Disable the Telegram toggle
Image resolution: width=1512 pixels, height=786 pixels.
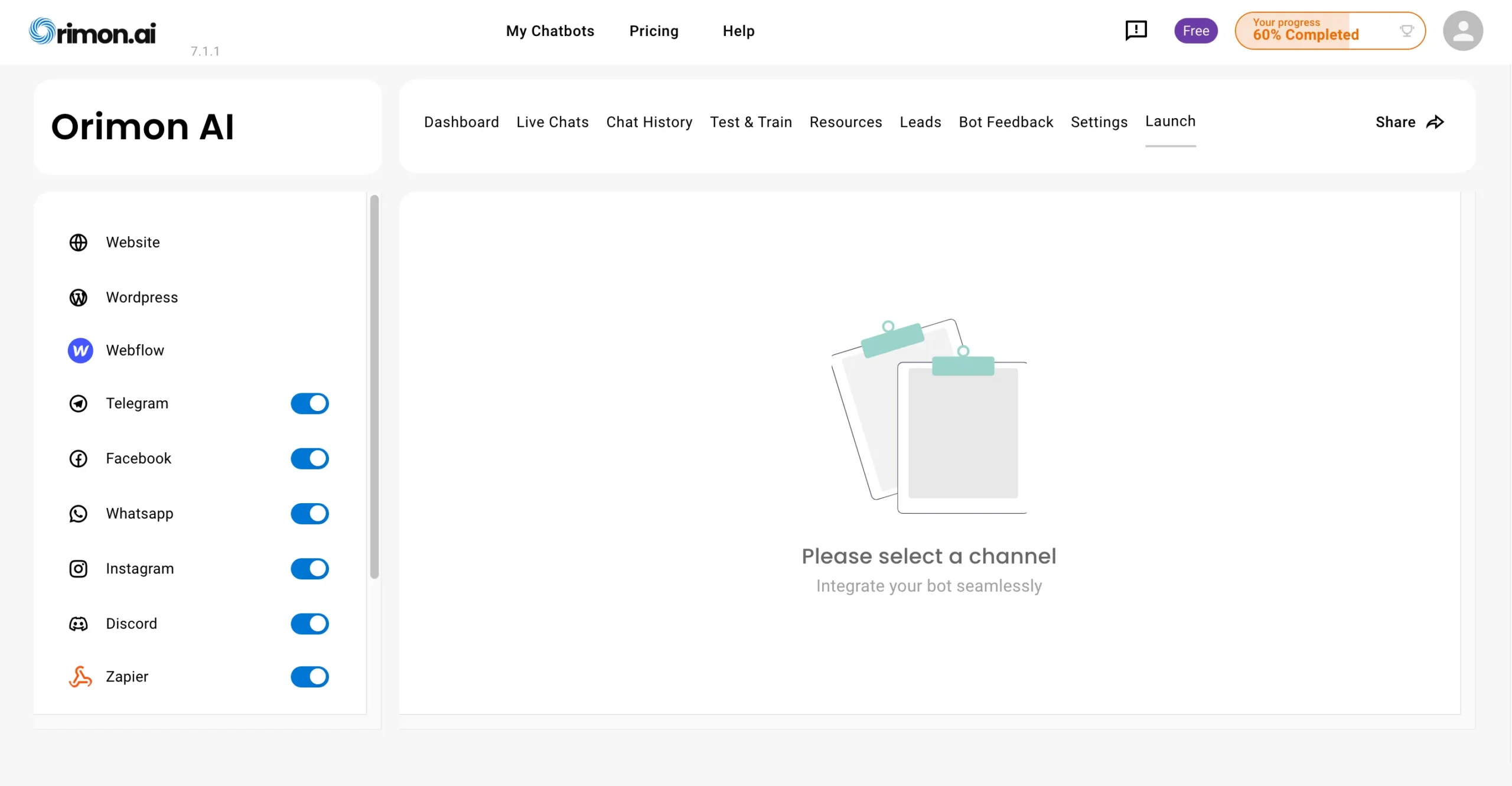coord(309,404)
